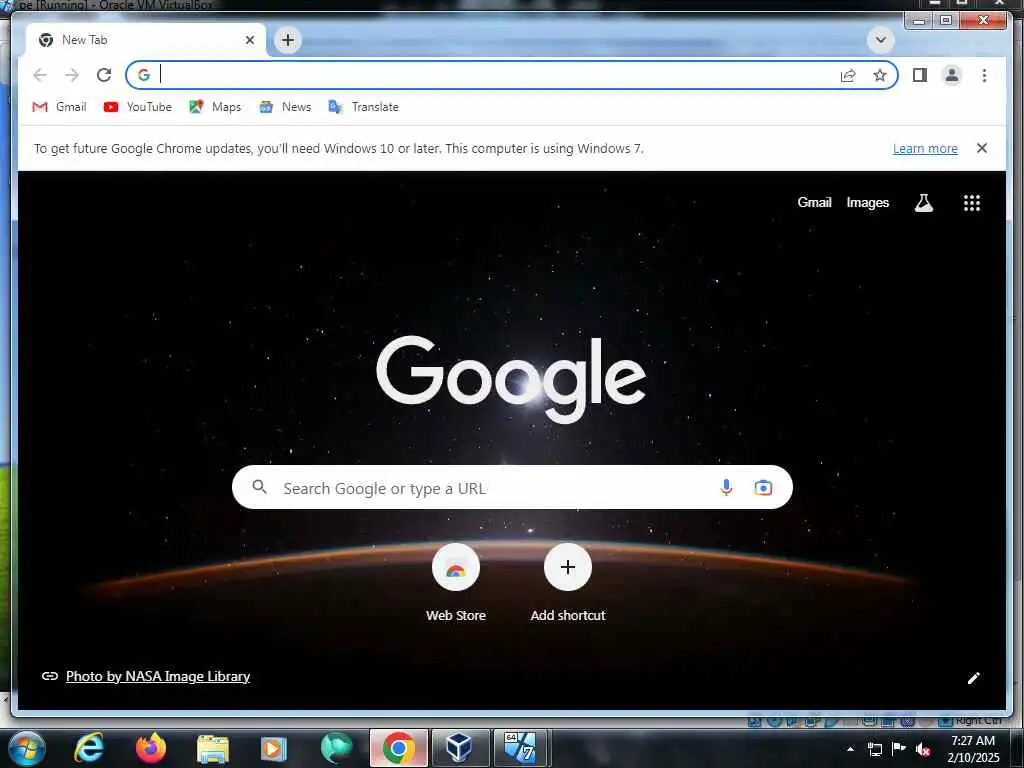Open Windows Explorer folder in taskbar
Viewport: 1024px width, 768px height.
[213, 748]
